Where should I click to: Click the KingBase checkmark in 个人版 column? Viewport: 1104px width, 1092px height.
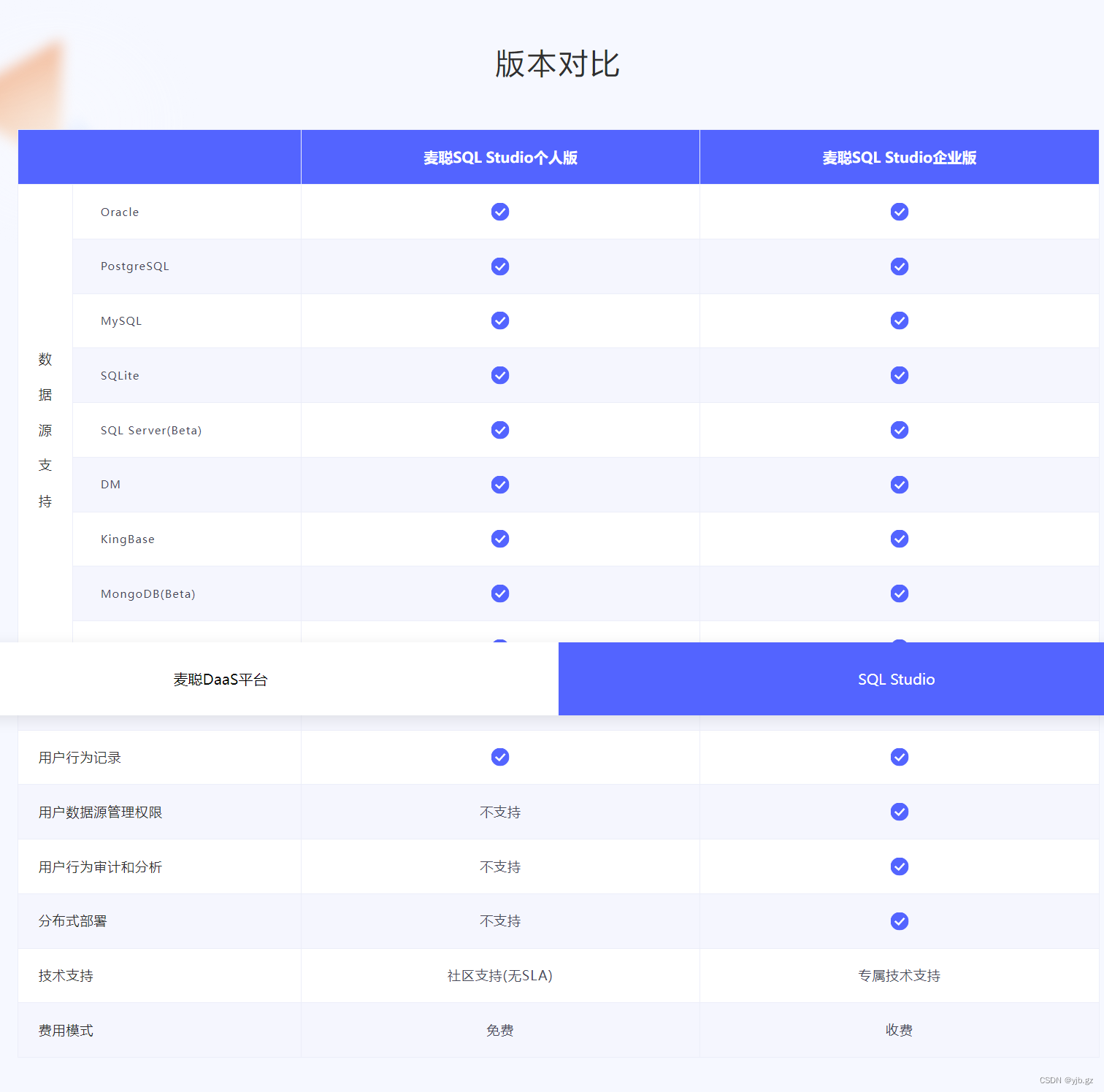click(499, 539)
